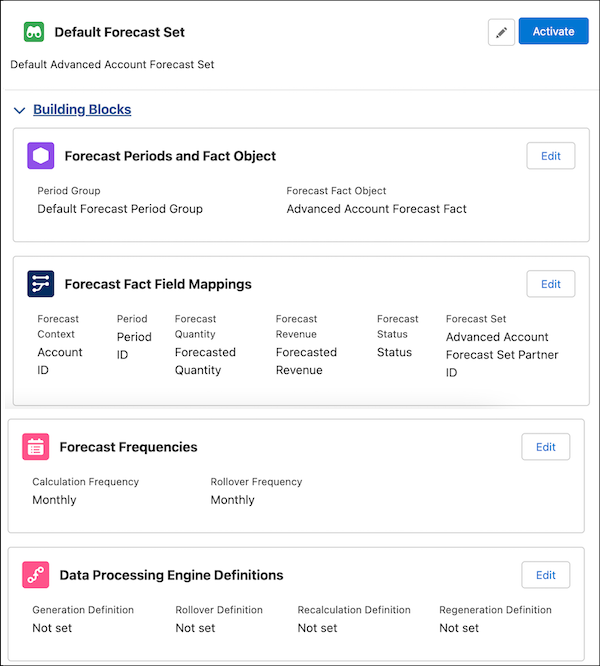Click the Forecast Frequencies heading text

click(x=128, y=447)
